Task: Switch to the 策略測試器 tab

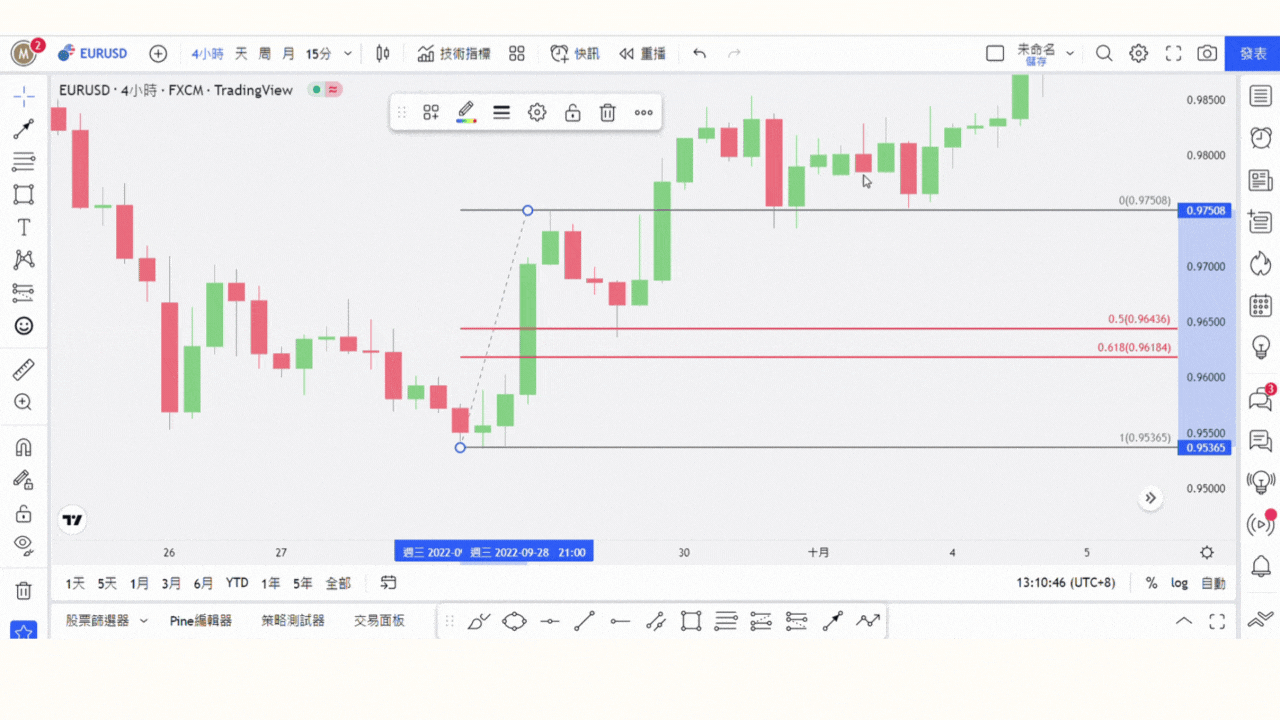Action: tap(293, 621)
